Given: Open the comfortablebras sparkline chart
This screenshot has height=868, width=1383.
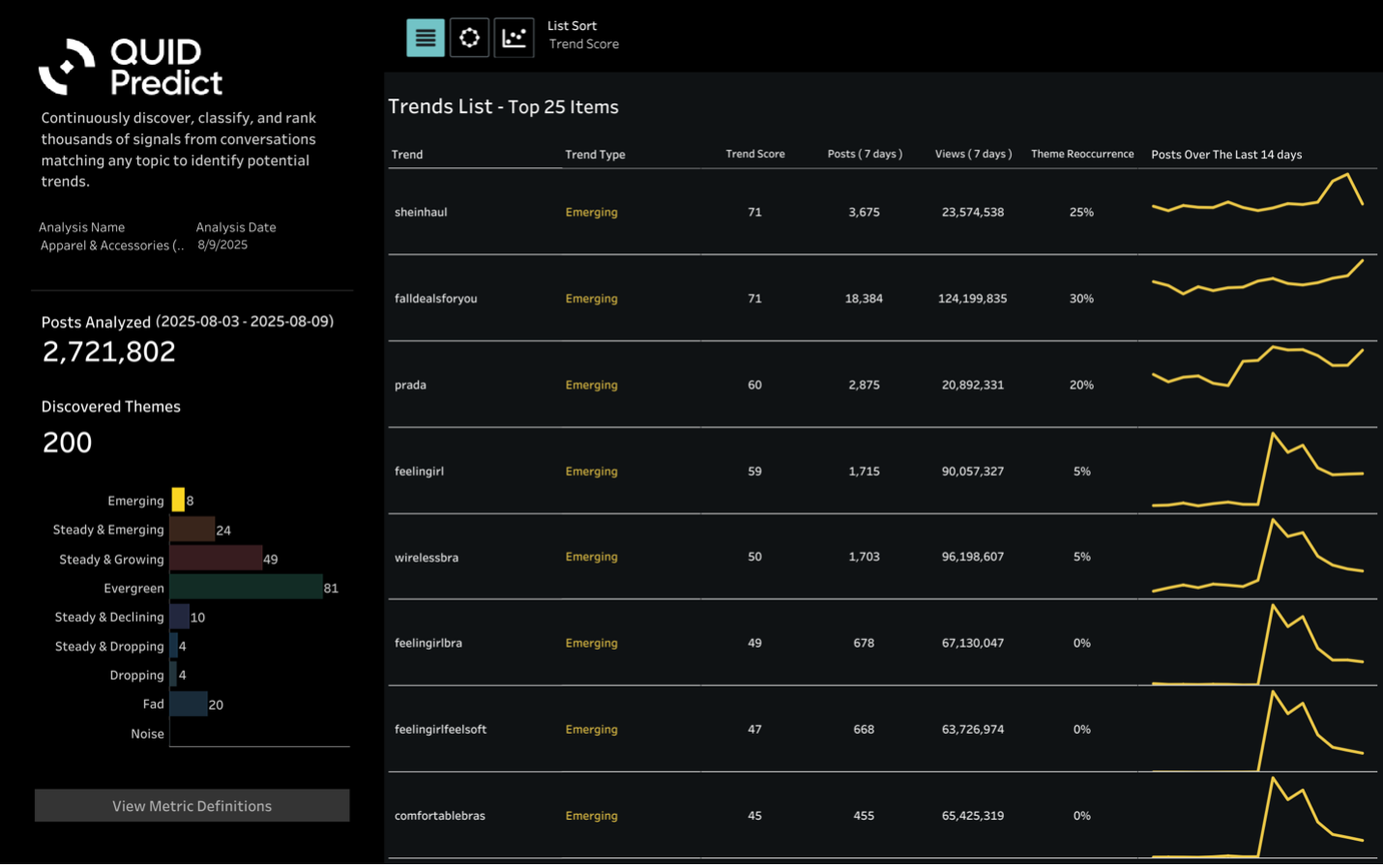Looking at the screenshot, I should [1257, 817].
